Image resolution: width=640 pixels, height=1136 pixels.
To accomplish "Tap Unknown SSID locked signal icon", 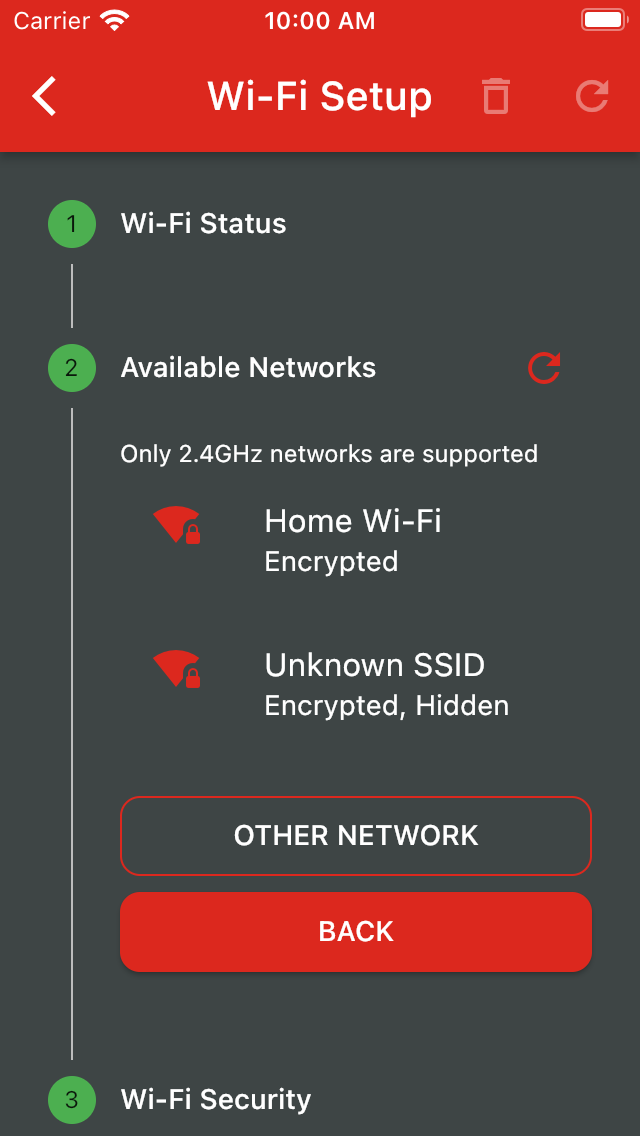I will (177, 669).
